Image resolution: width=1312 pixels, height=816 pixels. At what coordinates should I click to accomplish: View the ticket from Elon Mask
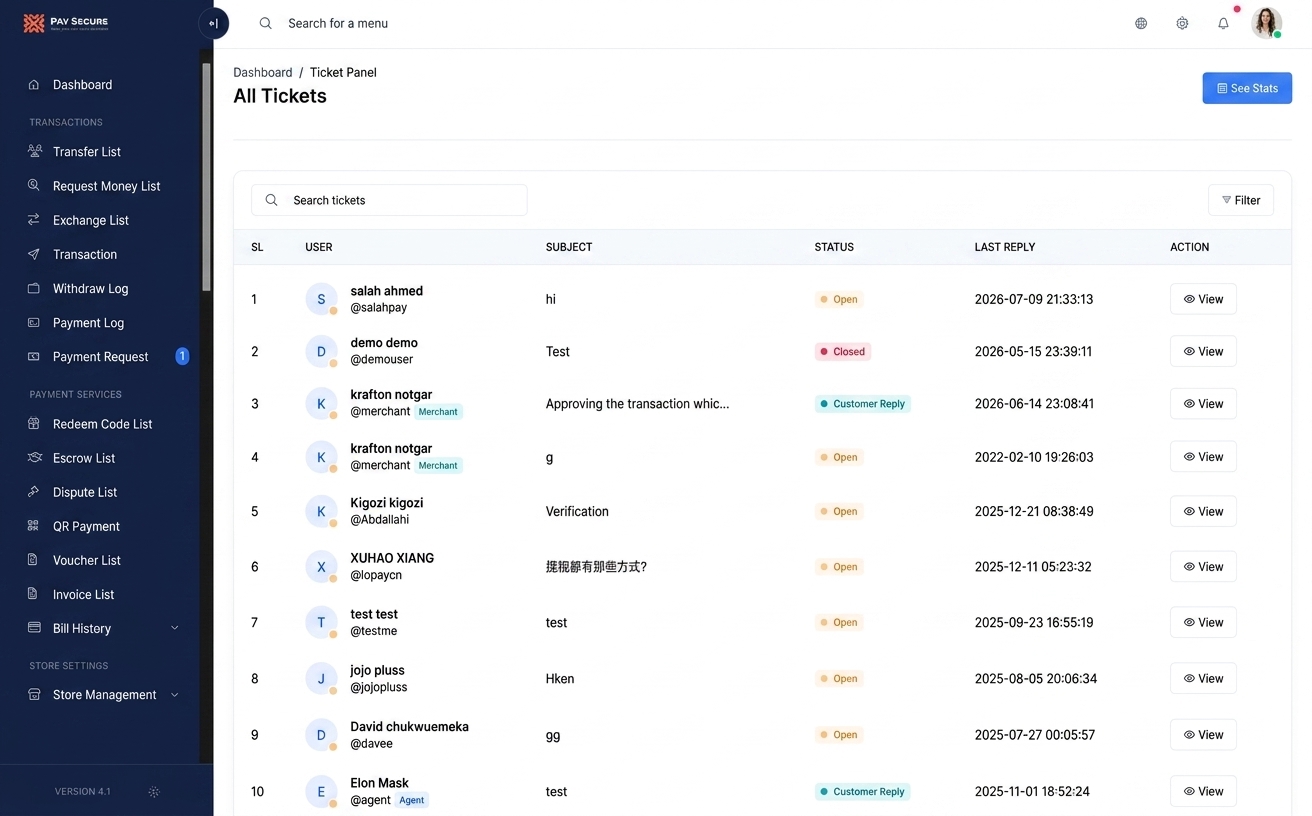point(1203,791)
